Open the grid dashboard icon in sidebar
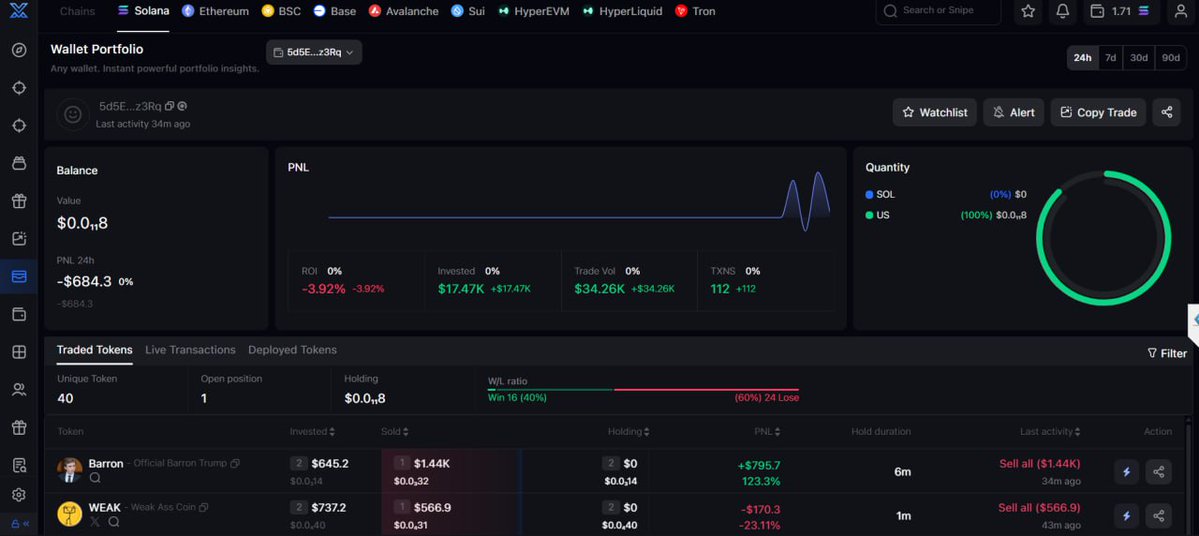The image size is (1199, 536). pyautogui.click(x=19, y=352)
